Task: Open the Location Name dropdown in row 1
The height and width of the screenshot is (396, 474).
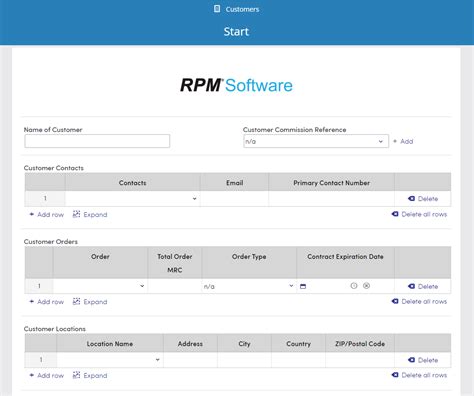Action: click(x=110, y=360)
